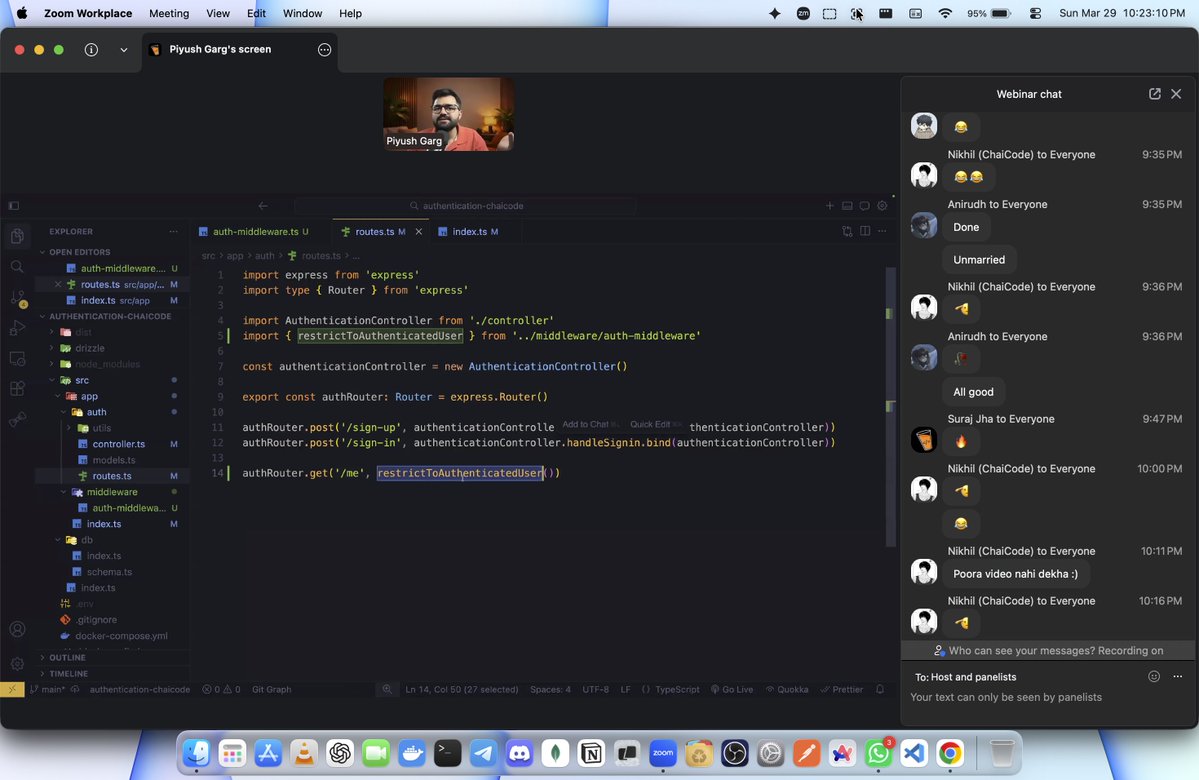
Task: Go back with editor navigation arrow
Action: tap(262, 206)
